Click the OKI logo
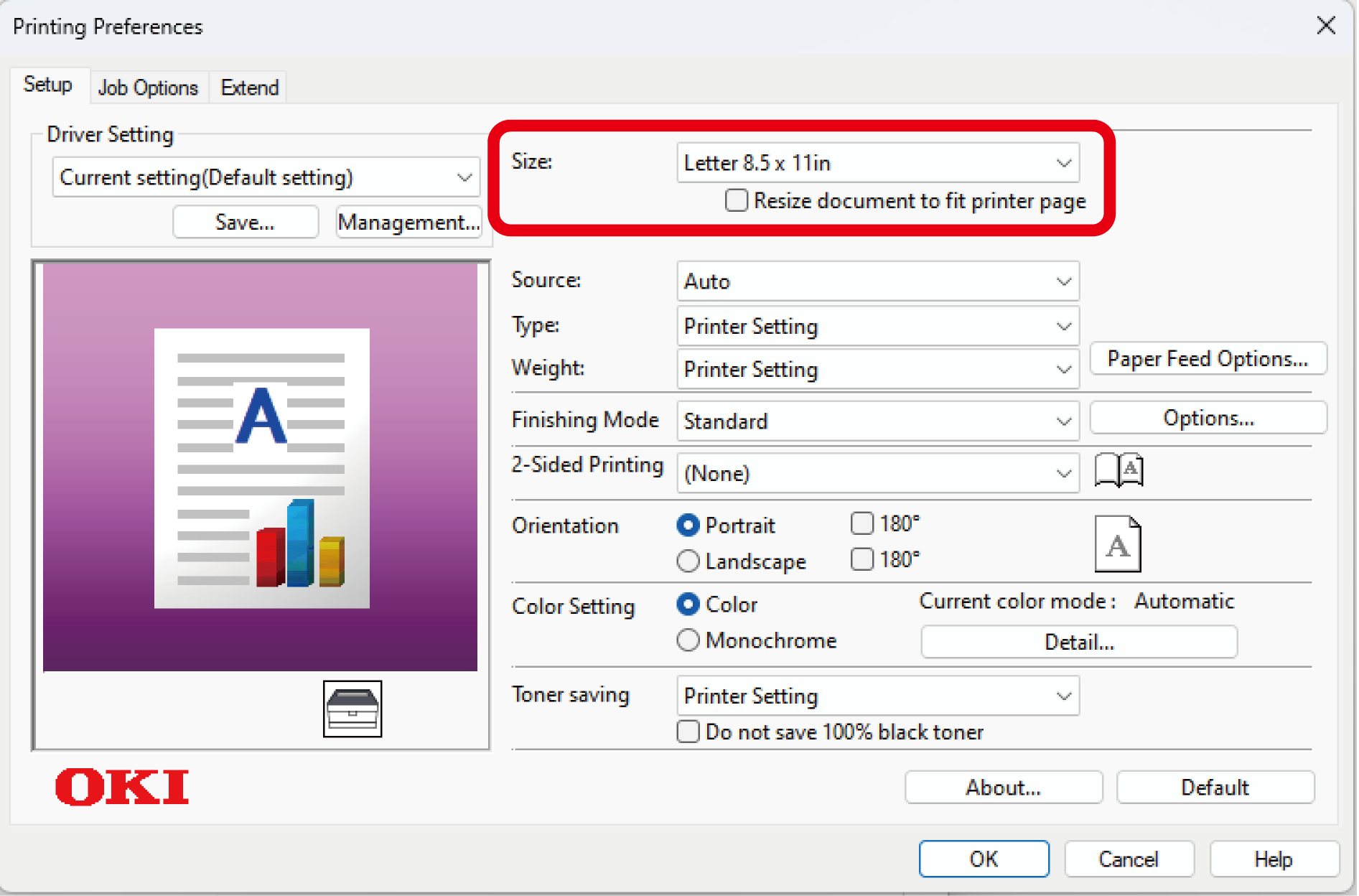This screenshot has width=1359, height=896. [122, 787]
